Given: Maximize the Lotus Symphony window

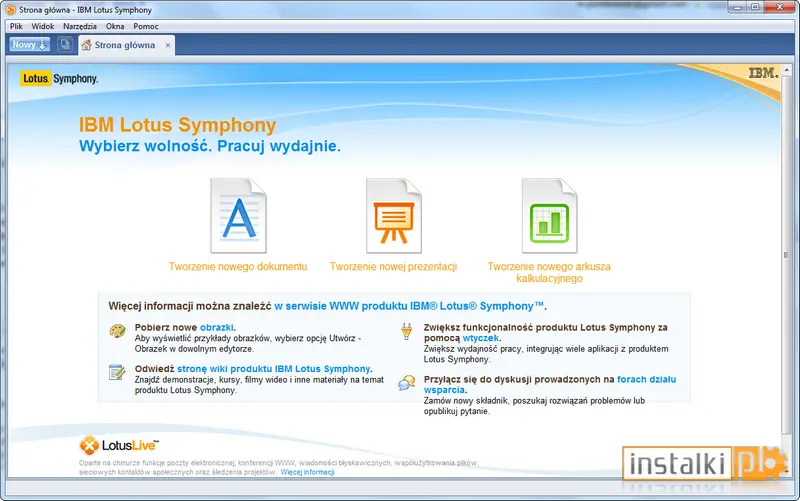Looking at the screenshot, I should click(x=755, y=7).
